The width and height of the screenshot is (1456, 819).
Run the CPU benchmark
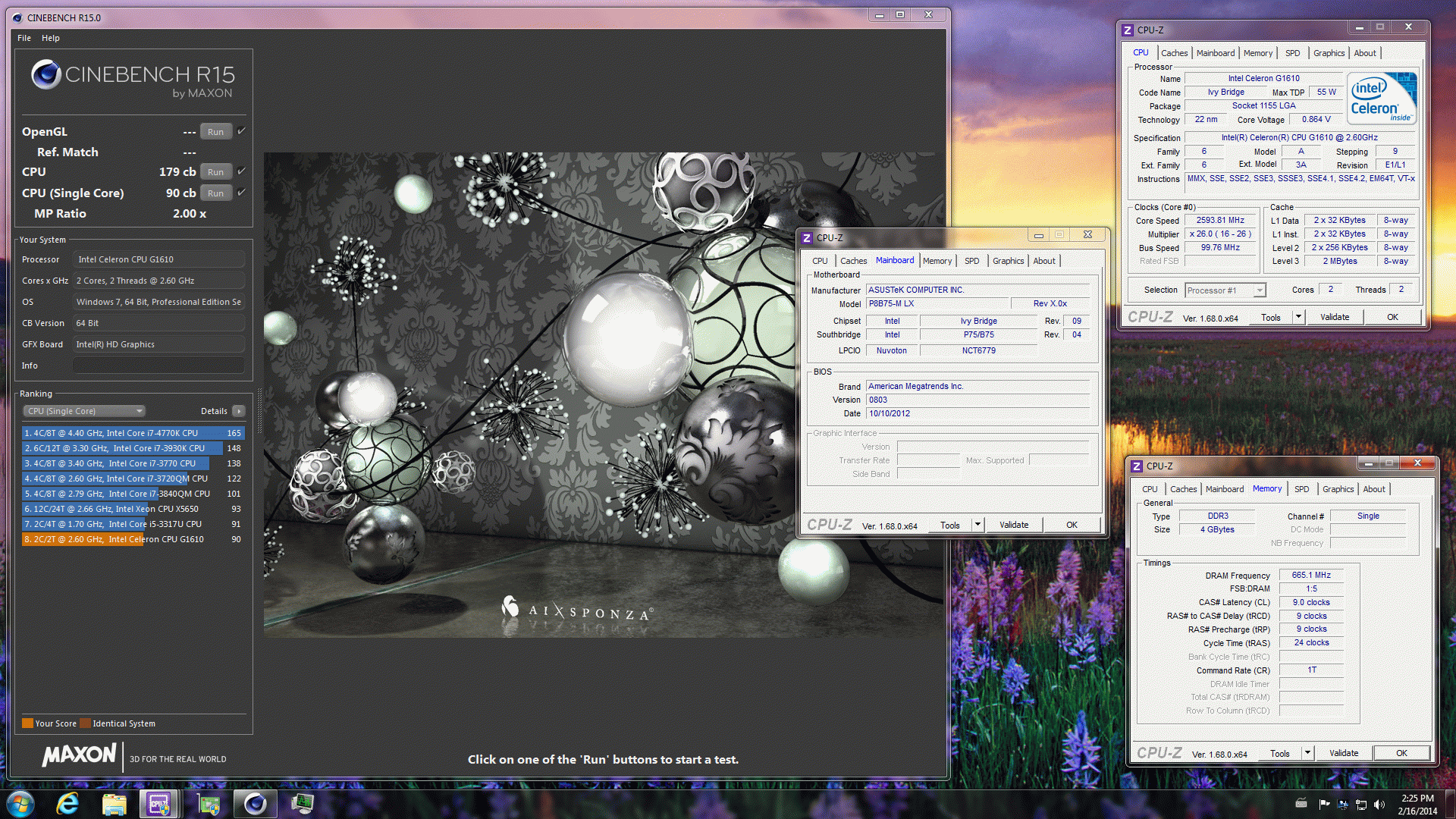pos(215,172)
